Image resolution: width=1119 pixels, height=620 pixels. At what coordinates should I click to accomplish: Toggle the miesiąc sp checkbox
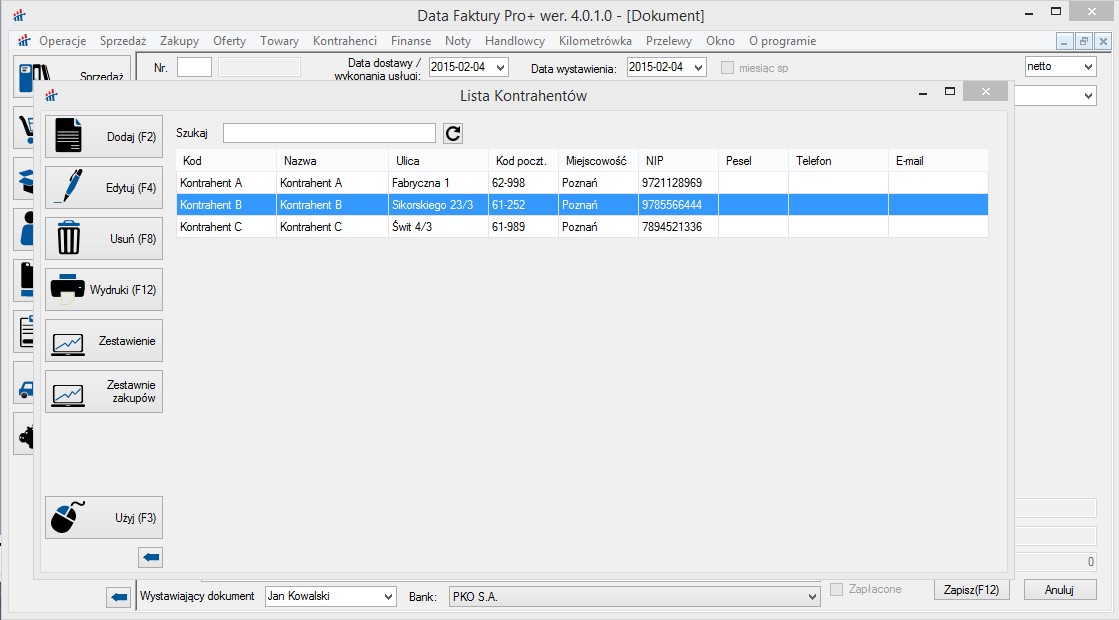727,68
